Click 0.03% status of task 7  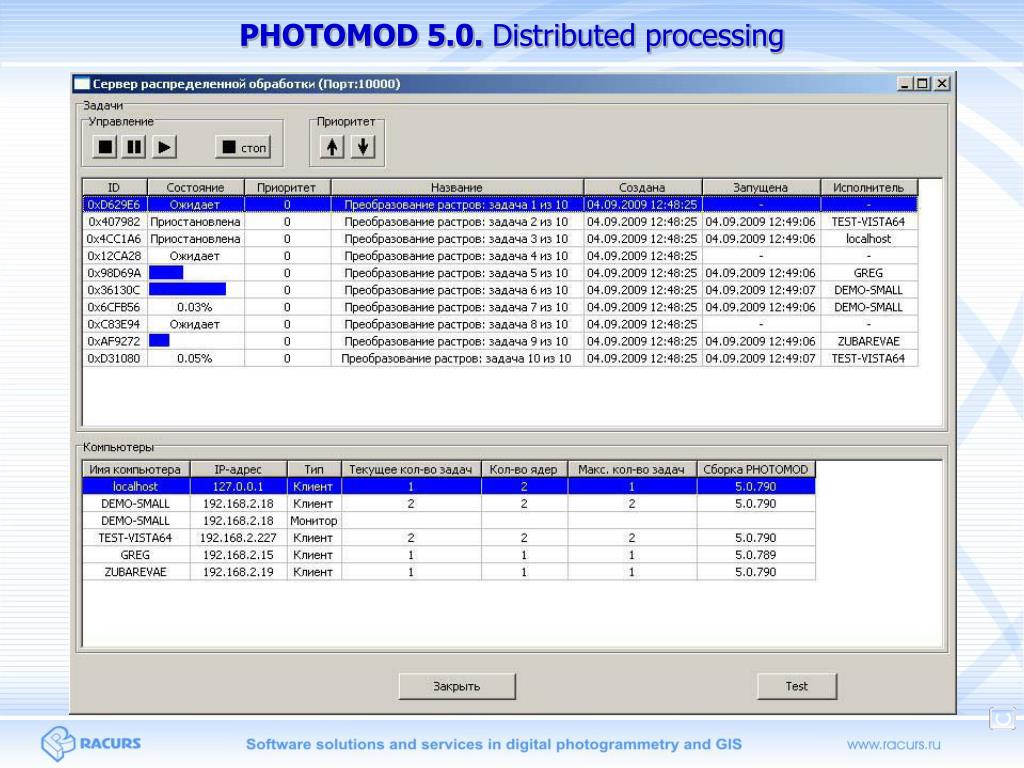(x=195, y=307)
